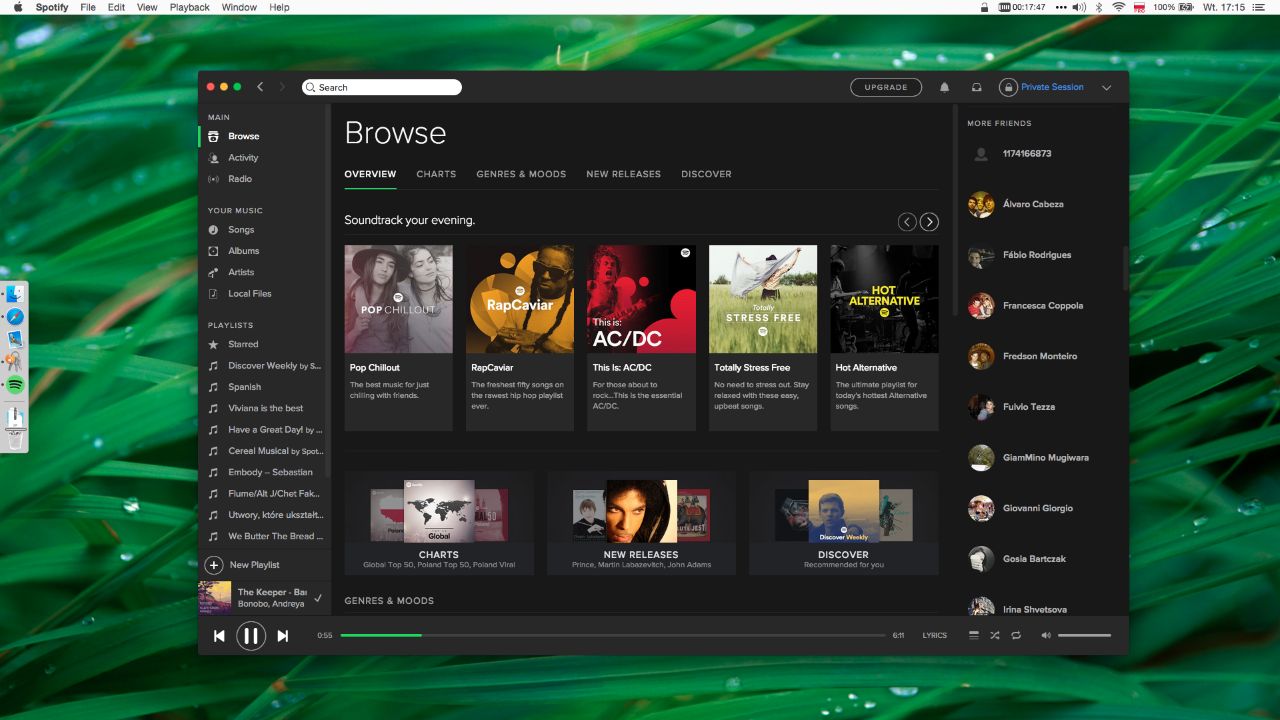Image resolution: width=1280 pixels, height=720 pixels.
Task: Open the Pop Chillout playlist cover
Action: point(398,299)
